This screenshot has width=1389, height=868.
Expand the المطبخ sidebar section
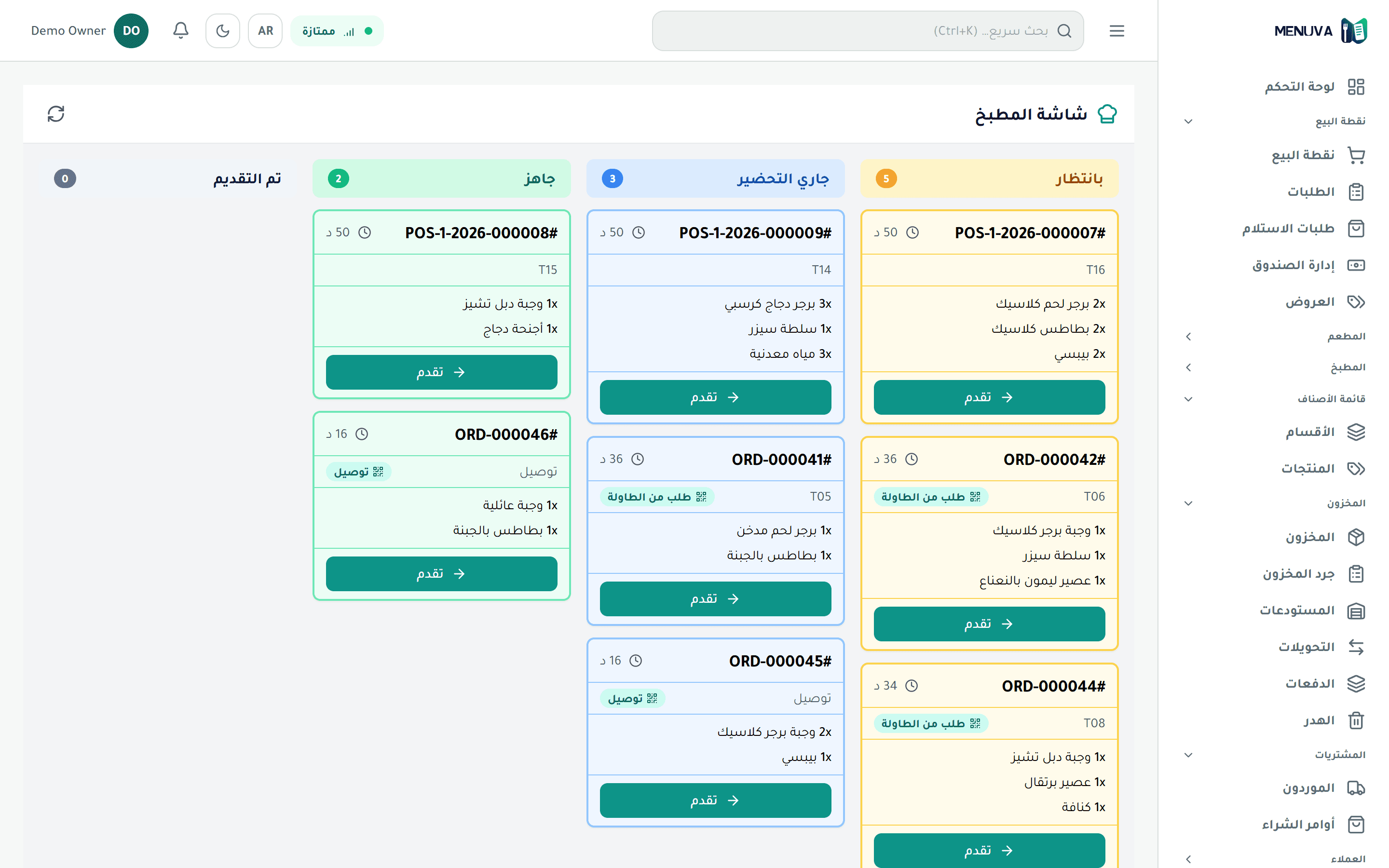(x=1277, y=367)
